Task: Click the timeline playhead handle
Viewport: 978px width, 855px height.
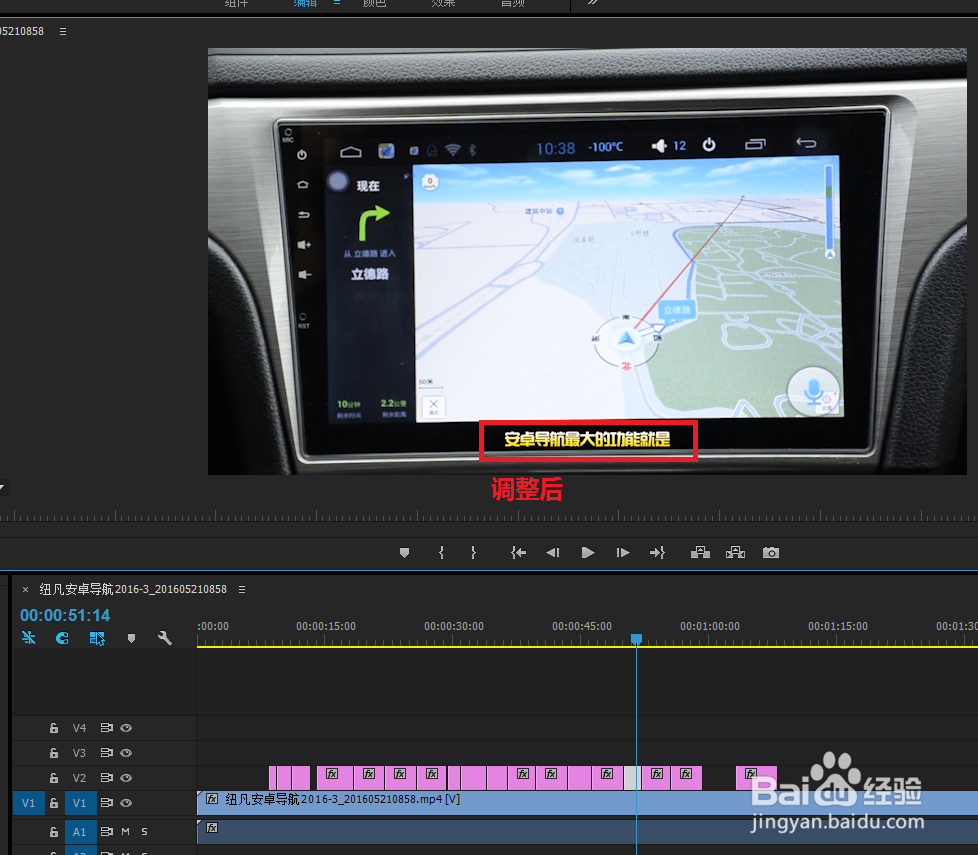Action: click(x=636, y=639)
